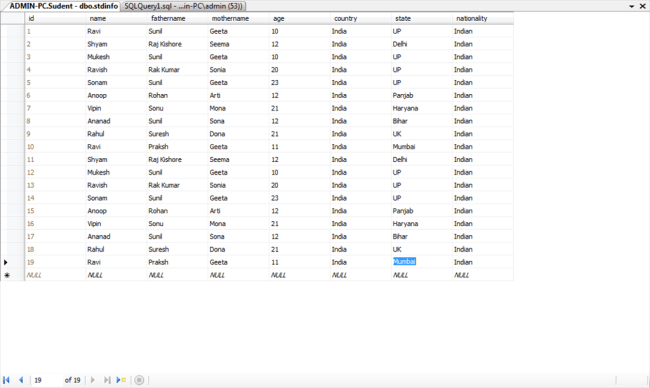Screen dimensions: 650x388
Task: Click the age column header
Action: tap(299, 18)
